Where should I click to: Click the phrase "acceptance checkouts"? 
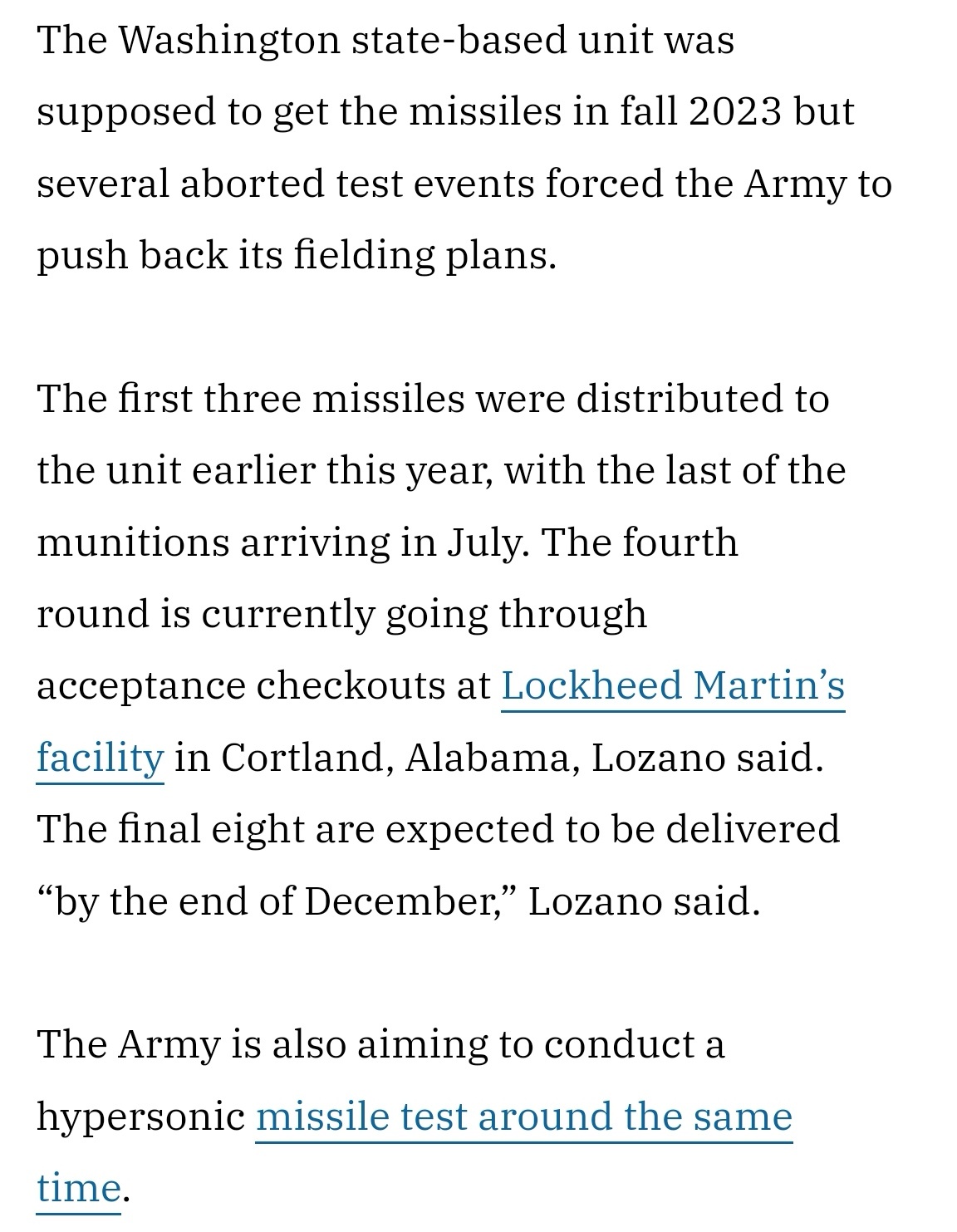tap(264, 686)
